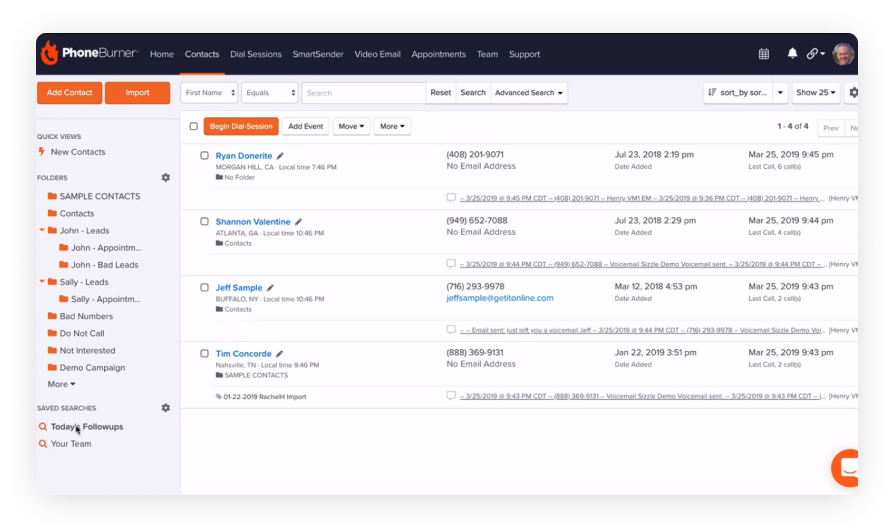Screen dimensions: 894x528
Task: Open Advanced Search dropdown
Action: [x=529, y=92]
